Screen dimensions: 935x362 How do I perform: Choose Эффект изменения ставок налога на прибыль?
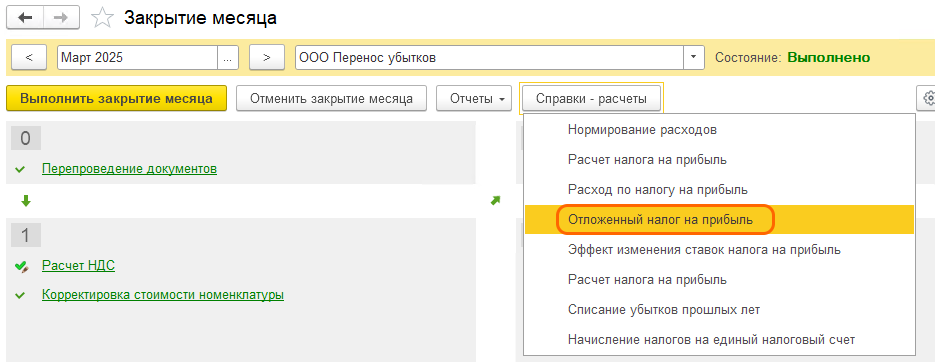(x=719, y=250)
